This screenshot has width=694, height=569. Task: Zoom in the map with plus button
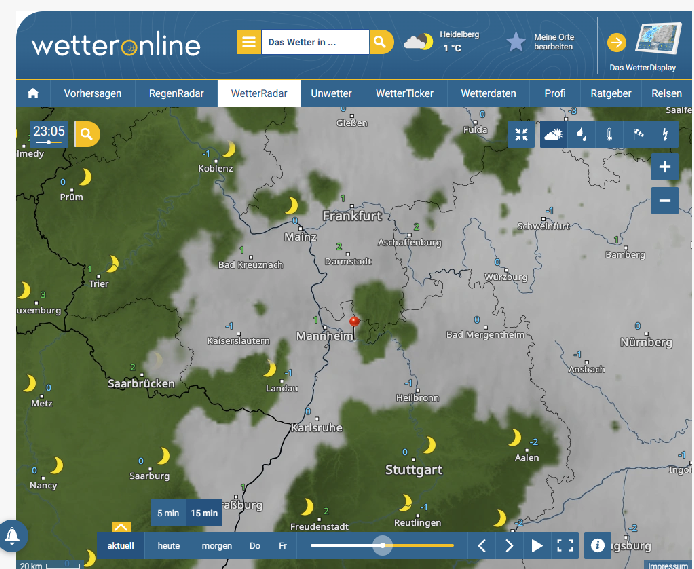pyautogui.click(x=665, y=167)
